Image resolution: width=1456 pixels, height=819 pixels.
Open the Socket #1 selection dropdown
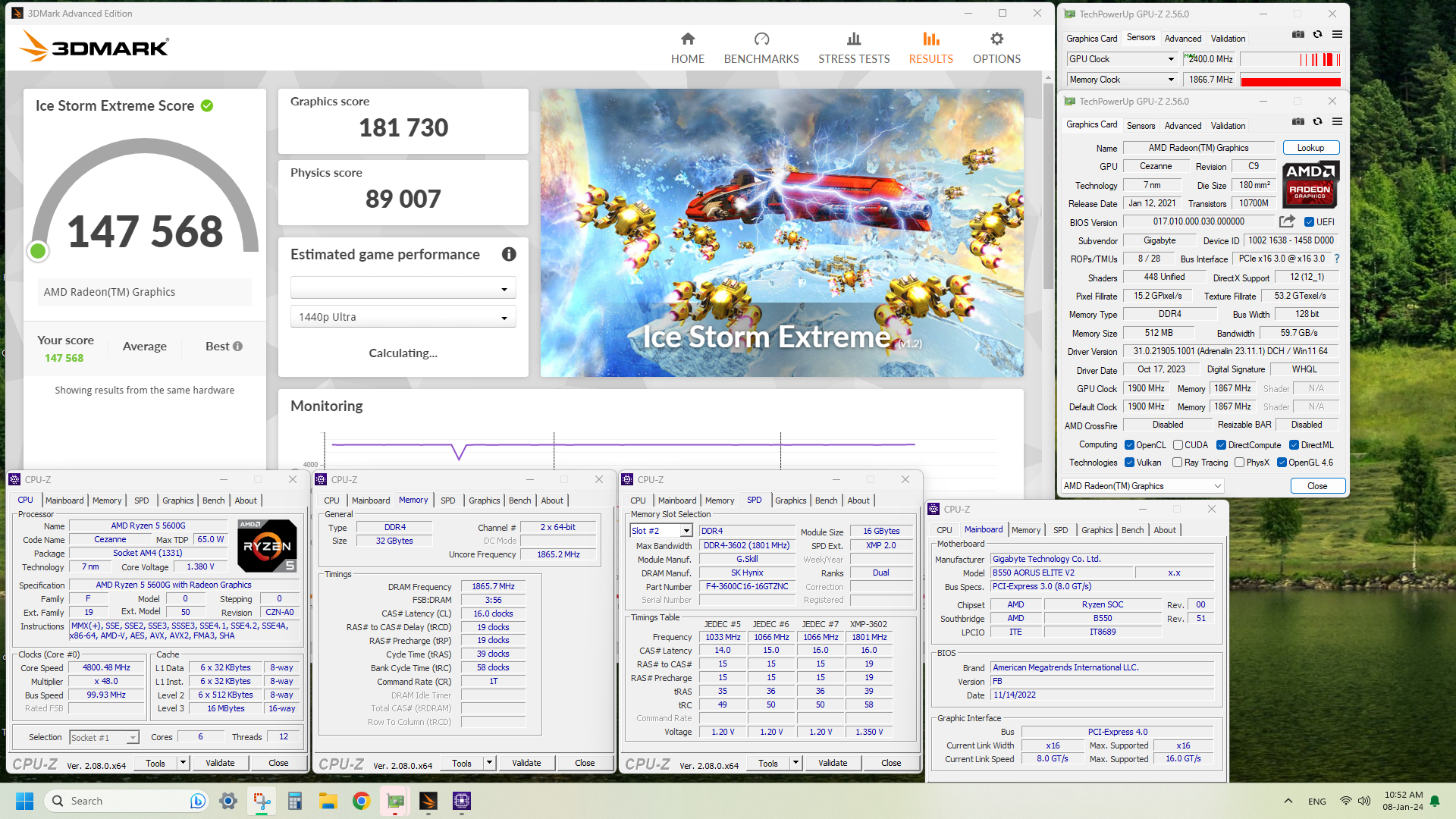[x=104, y=737]
